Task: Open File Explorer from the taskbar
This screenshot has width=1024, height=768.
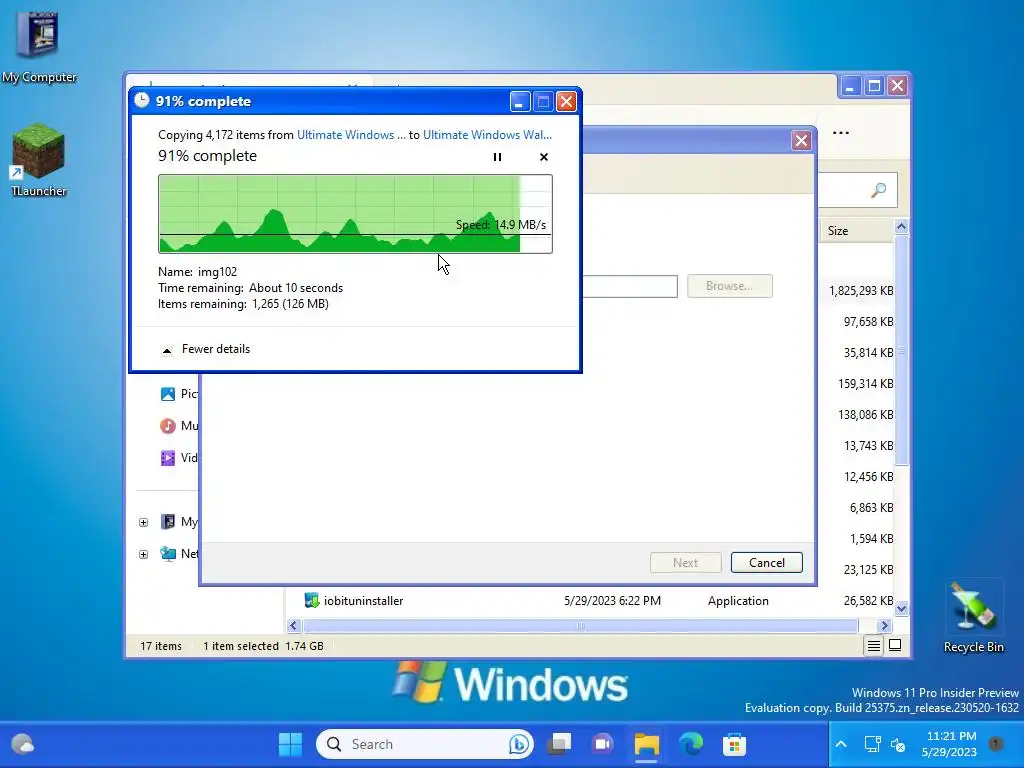Action: pos(647,744)
